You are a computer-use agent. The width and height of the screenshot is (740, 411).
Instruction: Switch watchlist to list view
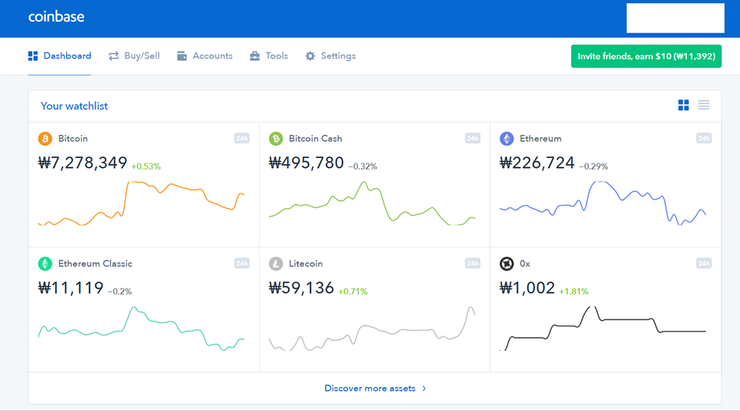coord(704,105)
